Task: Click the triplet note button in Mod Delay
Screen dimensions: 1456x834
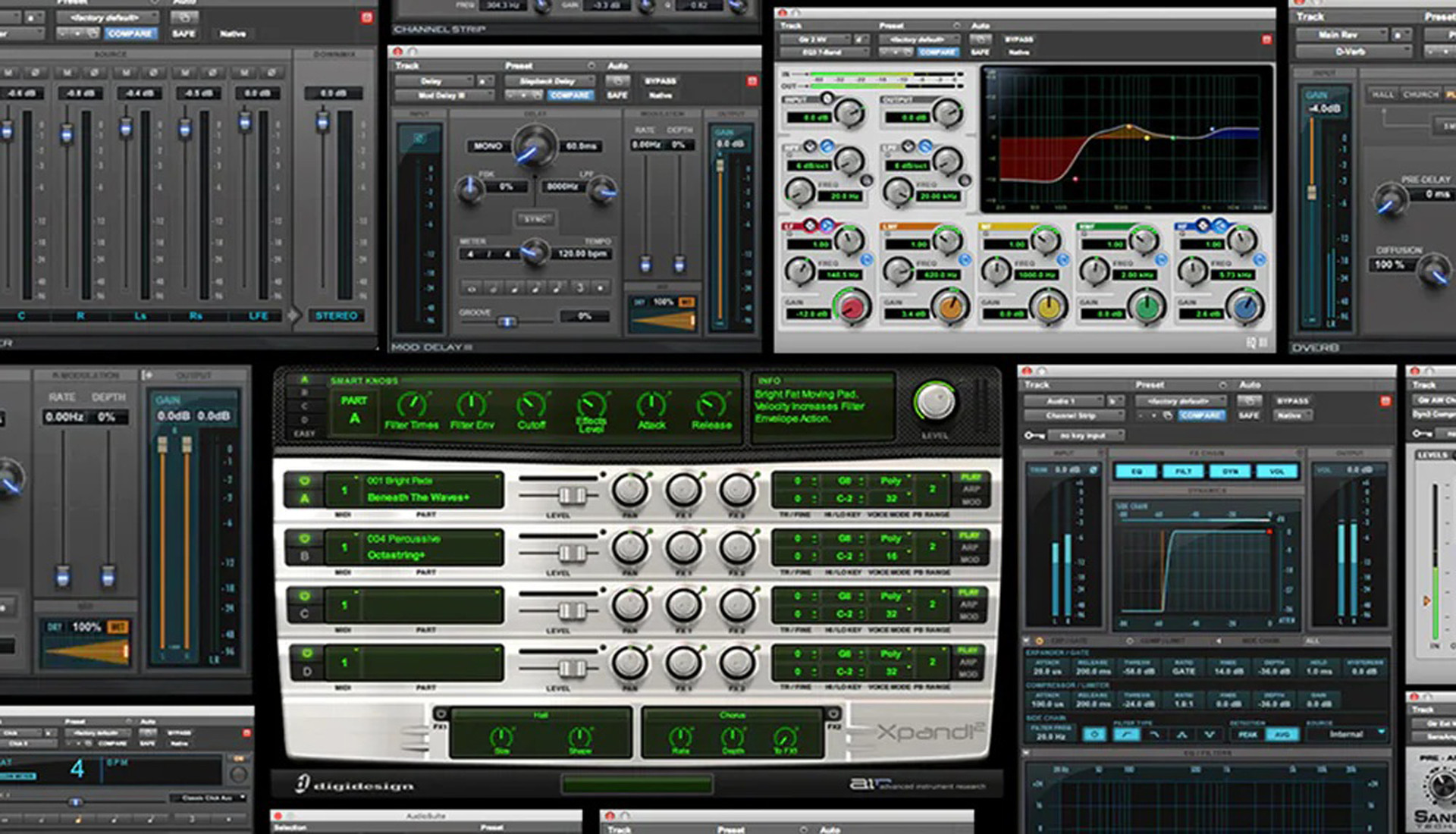Action: tap(580, 289)
